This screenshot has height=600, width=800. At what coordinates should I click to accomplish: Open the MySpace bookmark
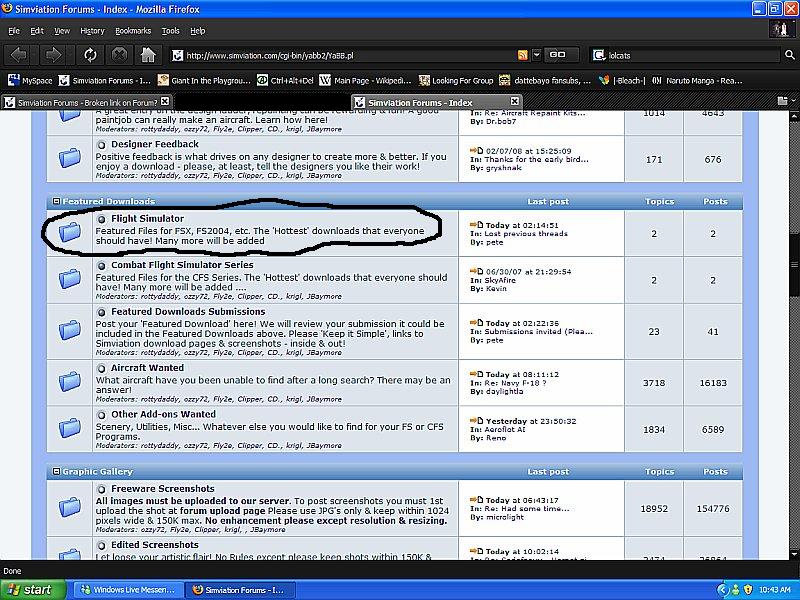coord(31,81)
